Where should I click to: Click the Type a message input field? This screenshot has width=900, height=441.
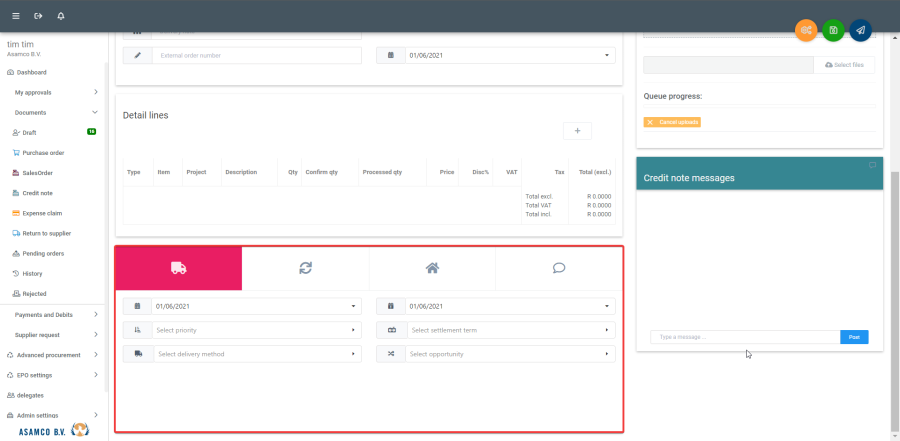[x=744, y=337]
